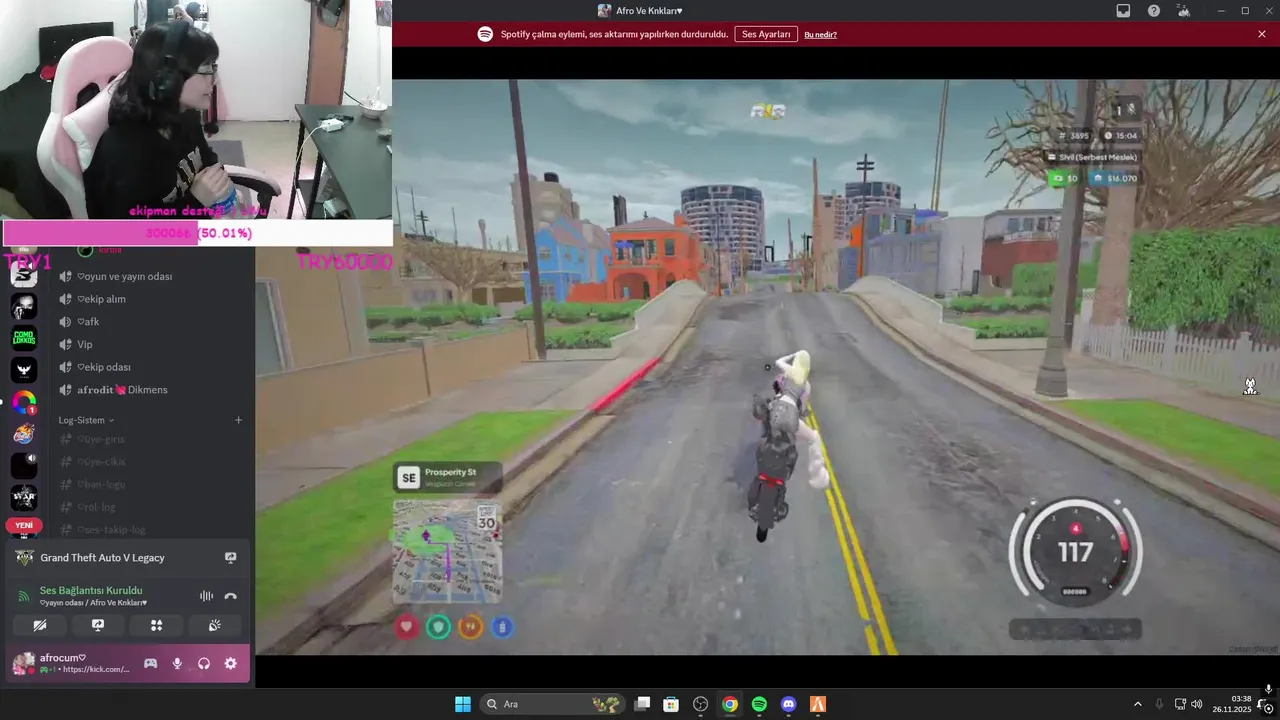Open afrocum user profile panel
1280x720 pixels.
72,663
